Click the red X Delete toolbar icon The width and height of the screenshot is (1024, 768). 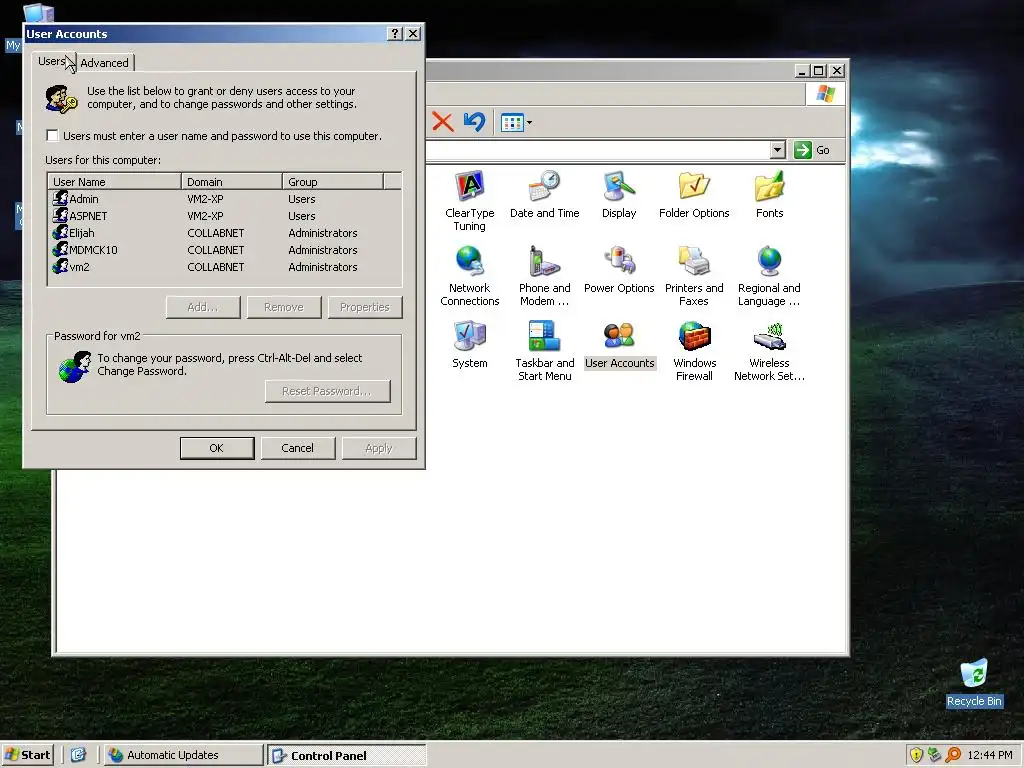442,121
